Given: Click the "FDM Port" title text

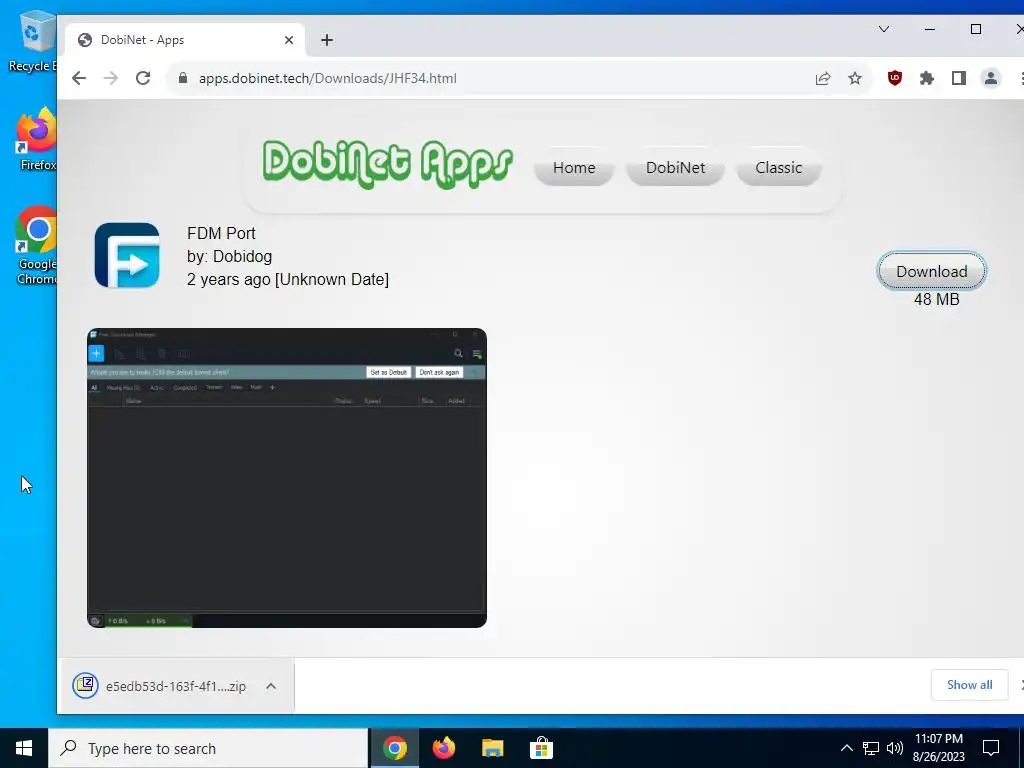Looking at the screenshot, I should [221, 233].
